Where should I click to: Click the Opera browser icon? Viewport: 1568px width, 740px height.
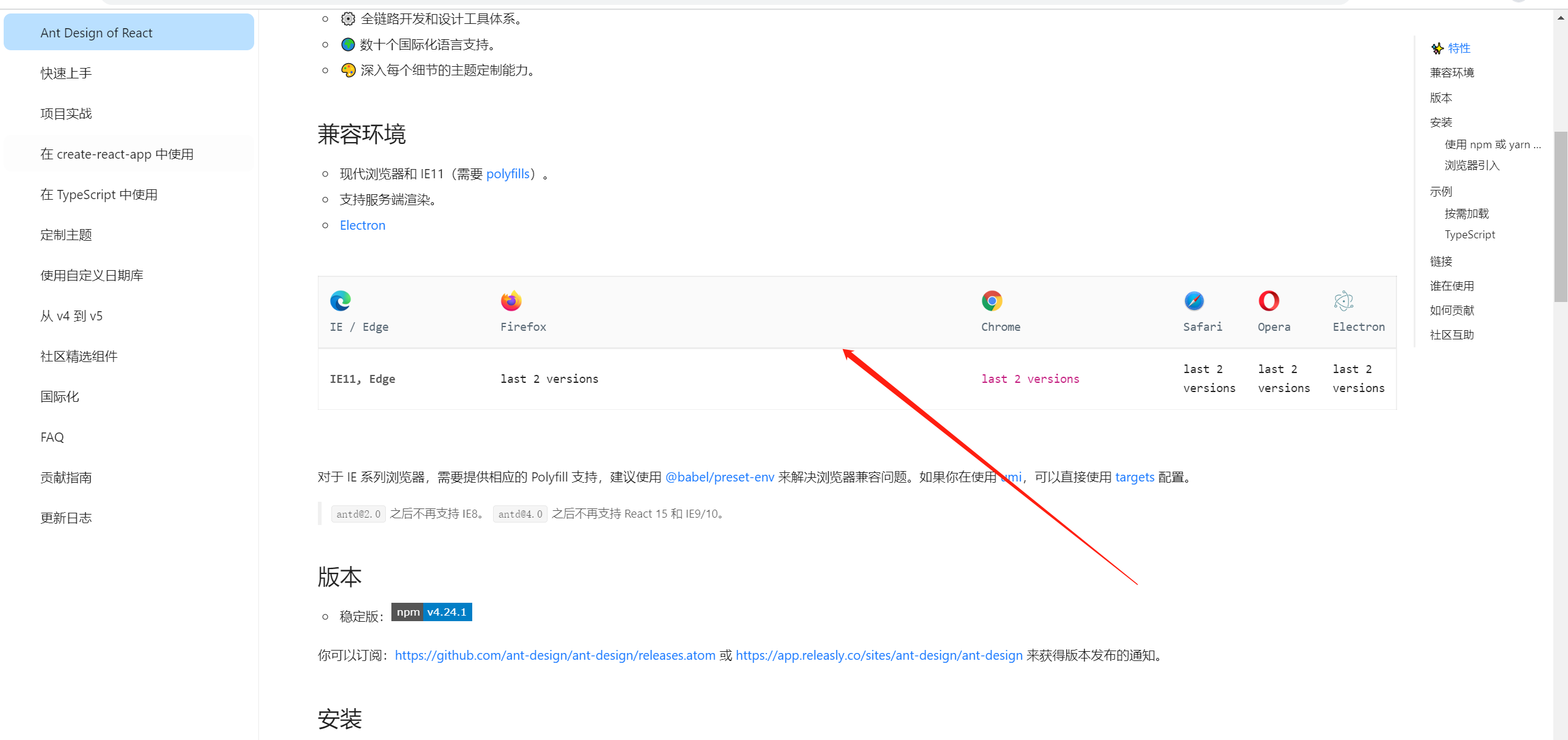(x=1268, y=301)
